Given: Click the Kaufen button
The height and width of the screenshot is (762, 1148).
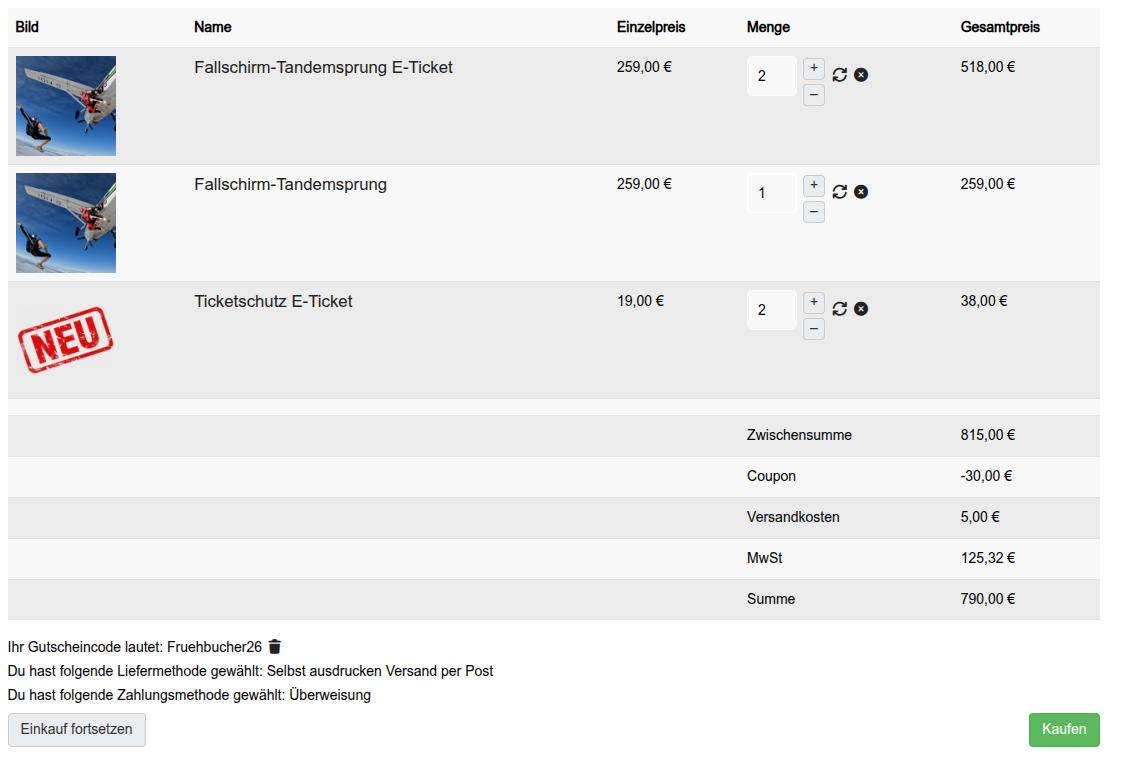Looking at the screenshot, I should tap(1064, 730).
